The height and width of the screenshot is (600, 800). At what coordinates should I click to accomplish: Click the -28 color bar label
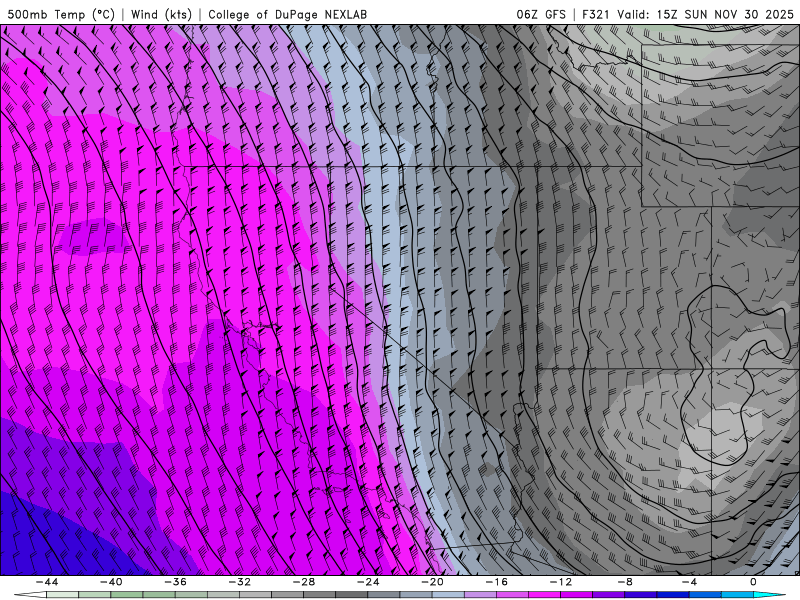point(304,582)
